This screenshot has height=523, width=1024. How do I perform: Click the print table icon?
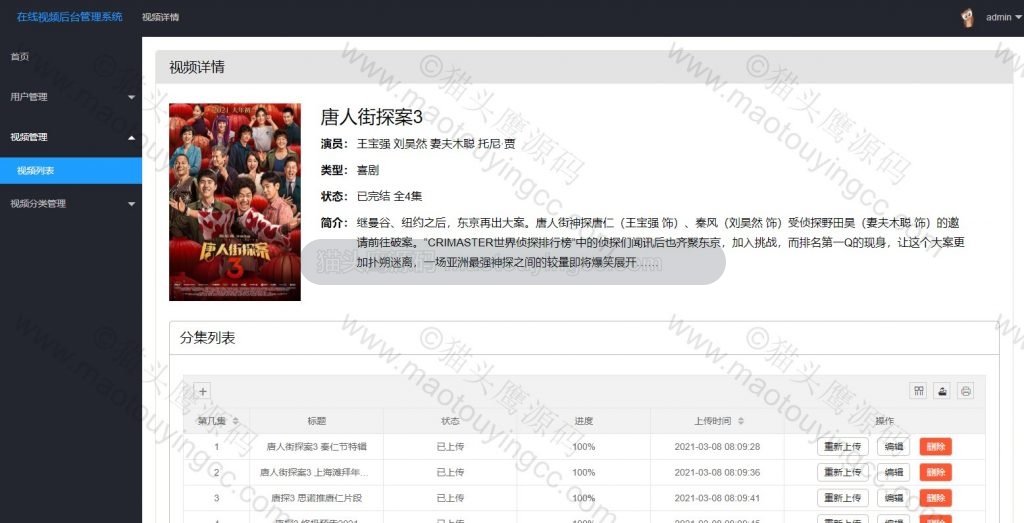coord(966,390)
